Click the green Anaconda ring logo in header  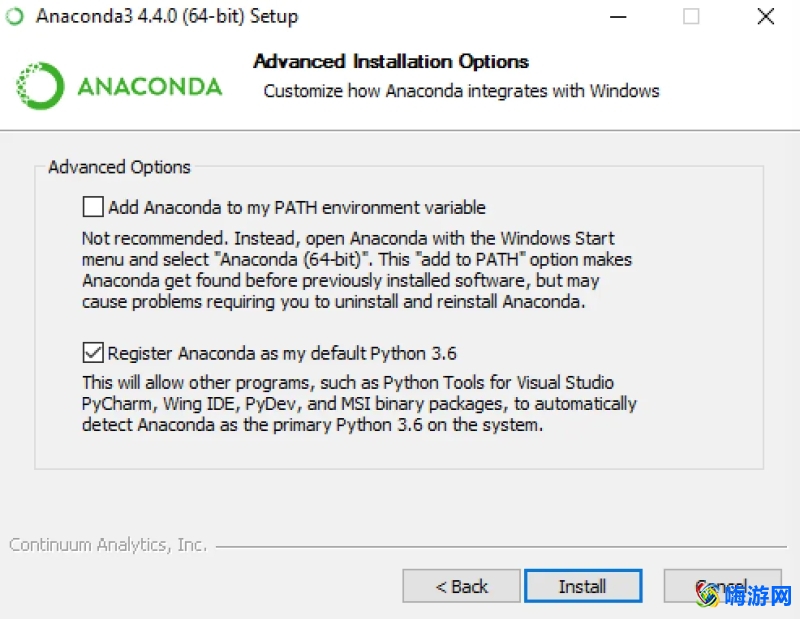40,86
